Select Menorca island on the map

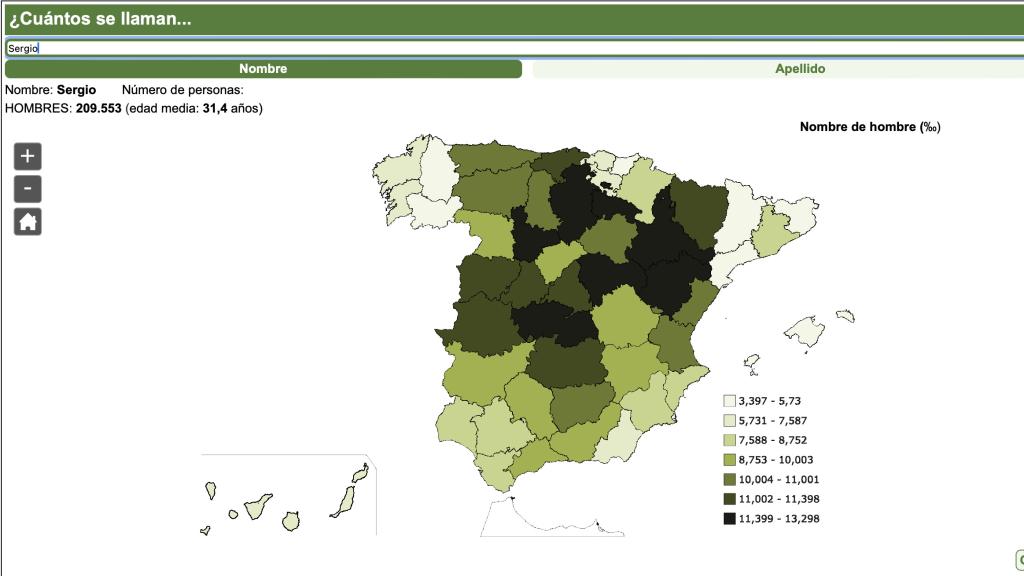(845, 316)
